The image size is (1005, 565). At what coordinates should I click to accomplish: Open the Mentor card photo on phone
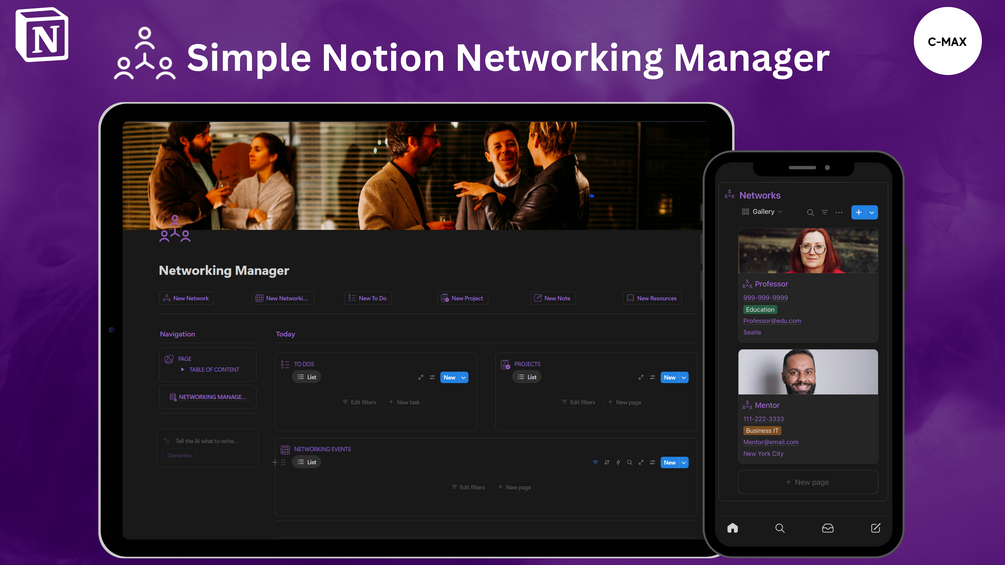808,372
